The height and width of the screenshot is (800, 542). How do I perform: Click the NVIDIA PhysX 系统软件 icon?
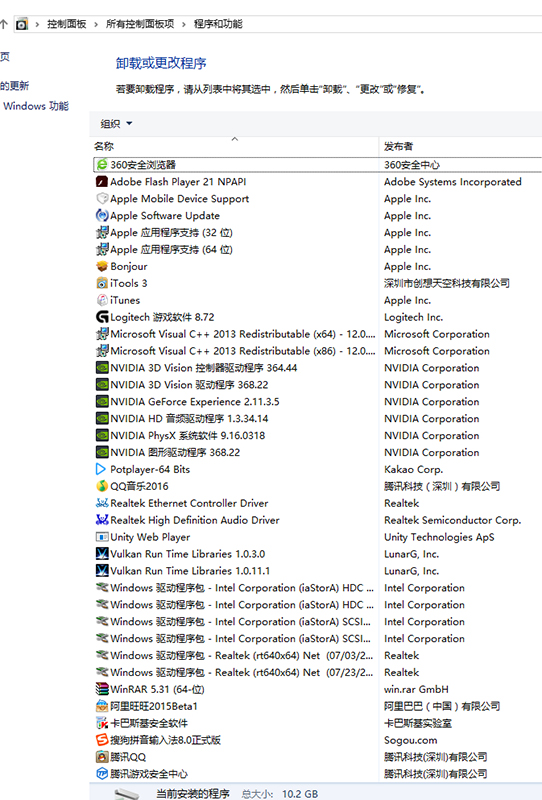point(102,435)
